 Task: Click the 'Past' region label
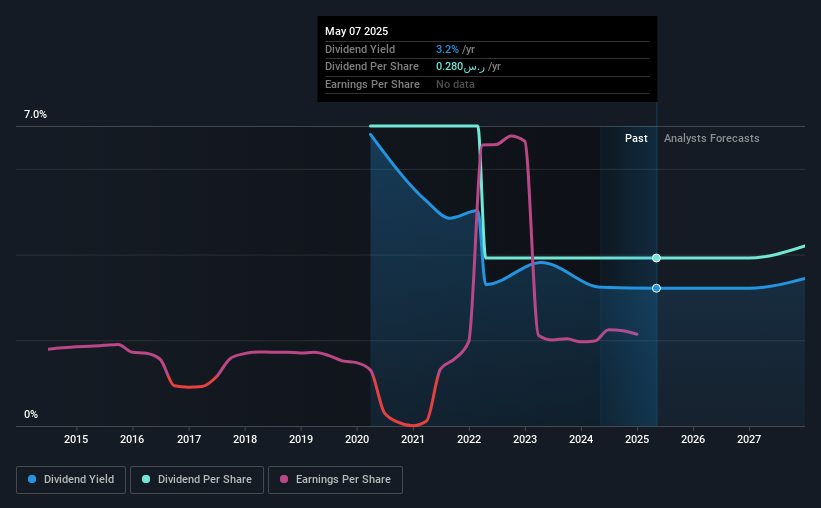point(636,138)
